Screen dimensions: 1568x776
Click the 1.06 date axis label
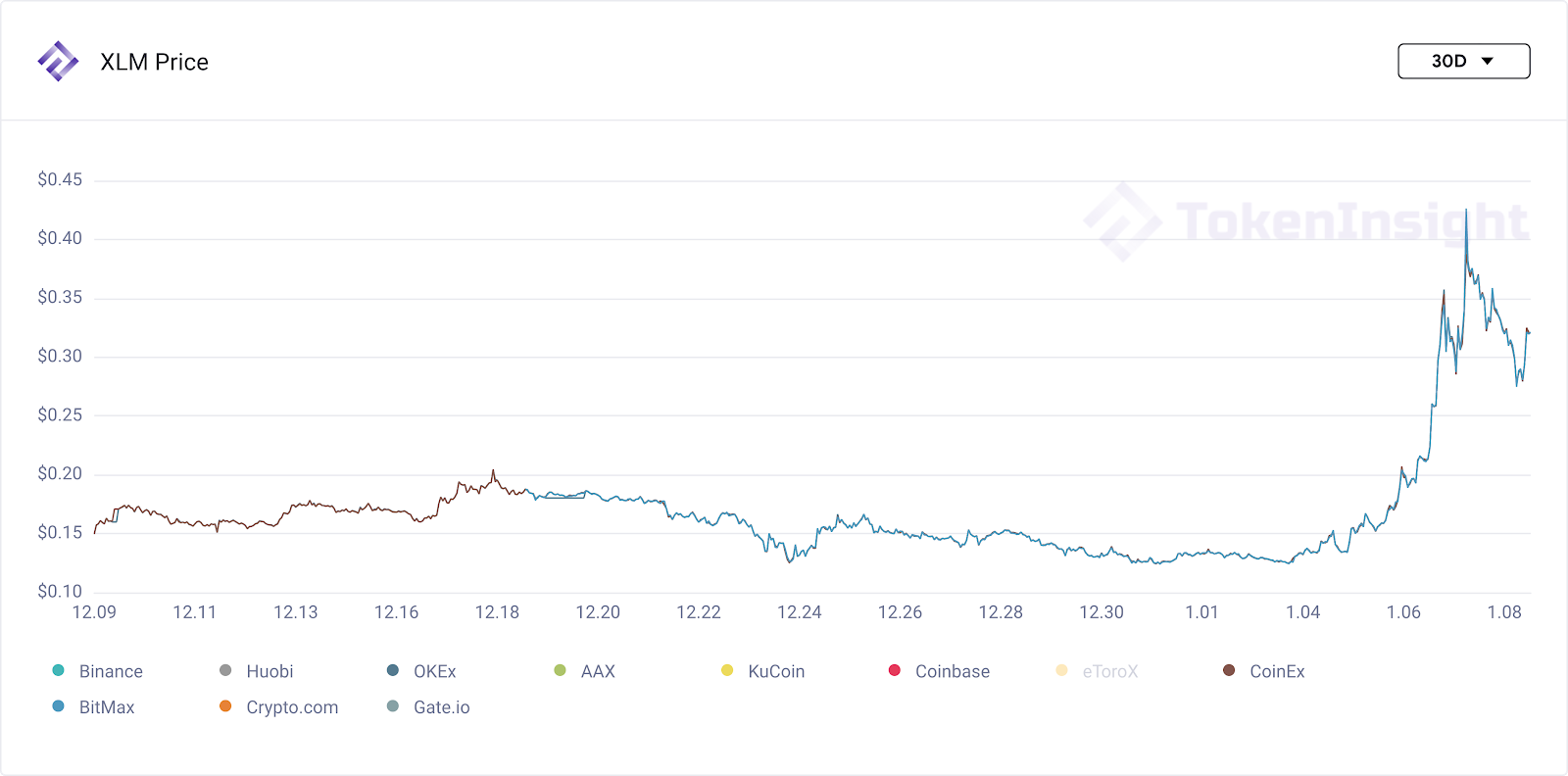pyautogui.click(x=1403, y=612)
